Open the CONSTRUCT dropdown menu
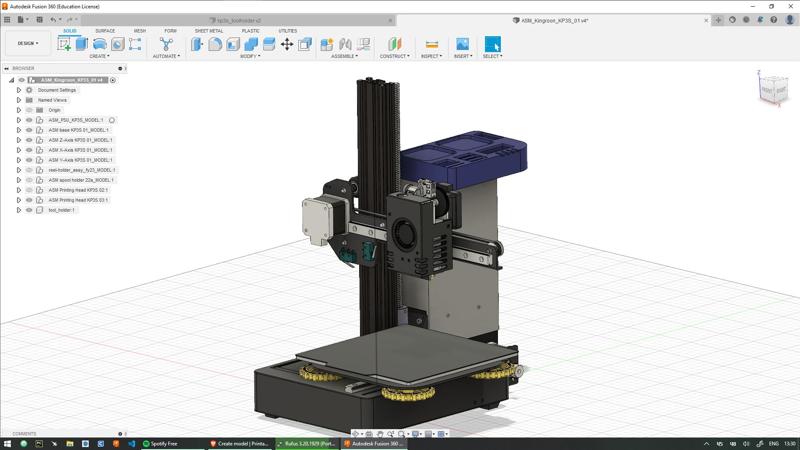 click(394, 56)
